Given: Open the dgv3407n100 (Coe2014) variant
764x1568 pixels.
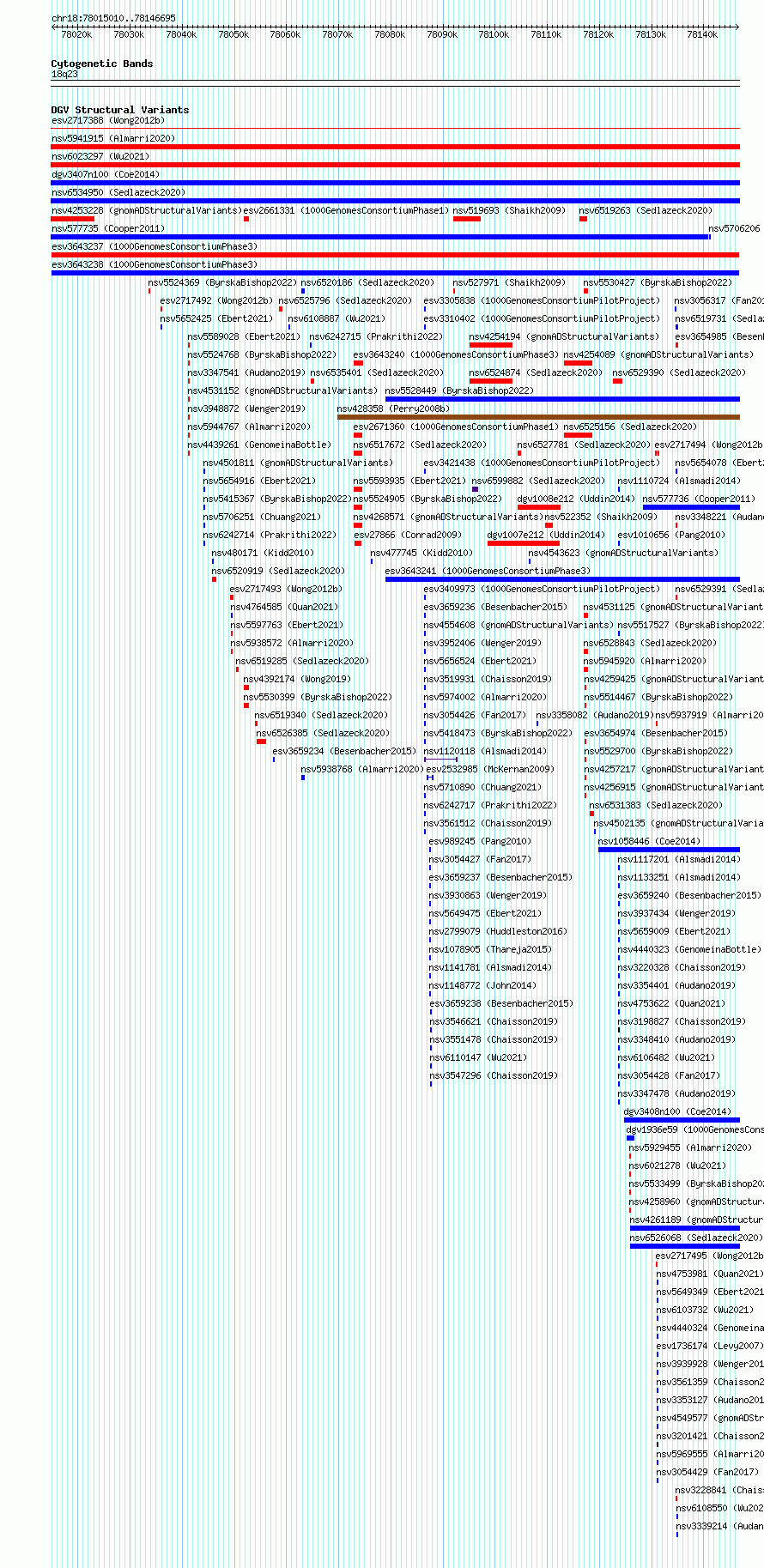Looking at the screenshot, I should [105, 175].
